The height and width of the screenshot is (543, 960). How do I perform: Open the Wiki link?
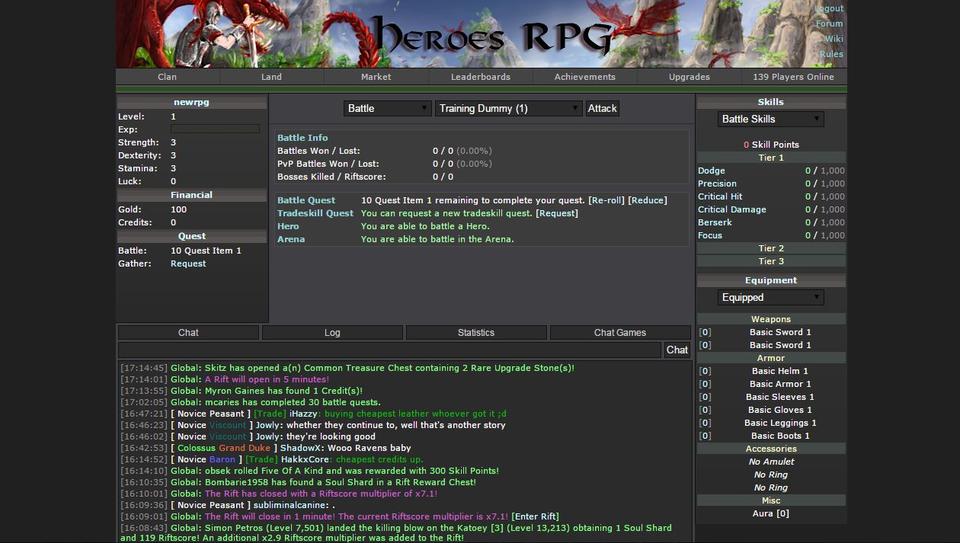(x=834, y=39)
